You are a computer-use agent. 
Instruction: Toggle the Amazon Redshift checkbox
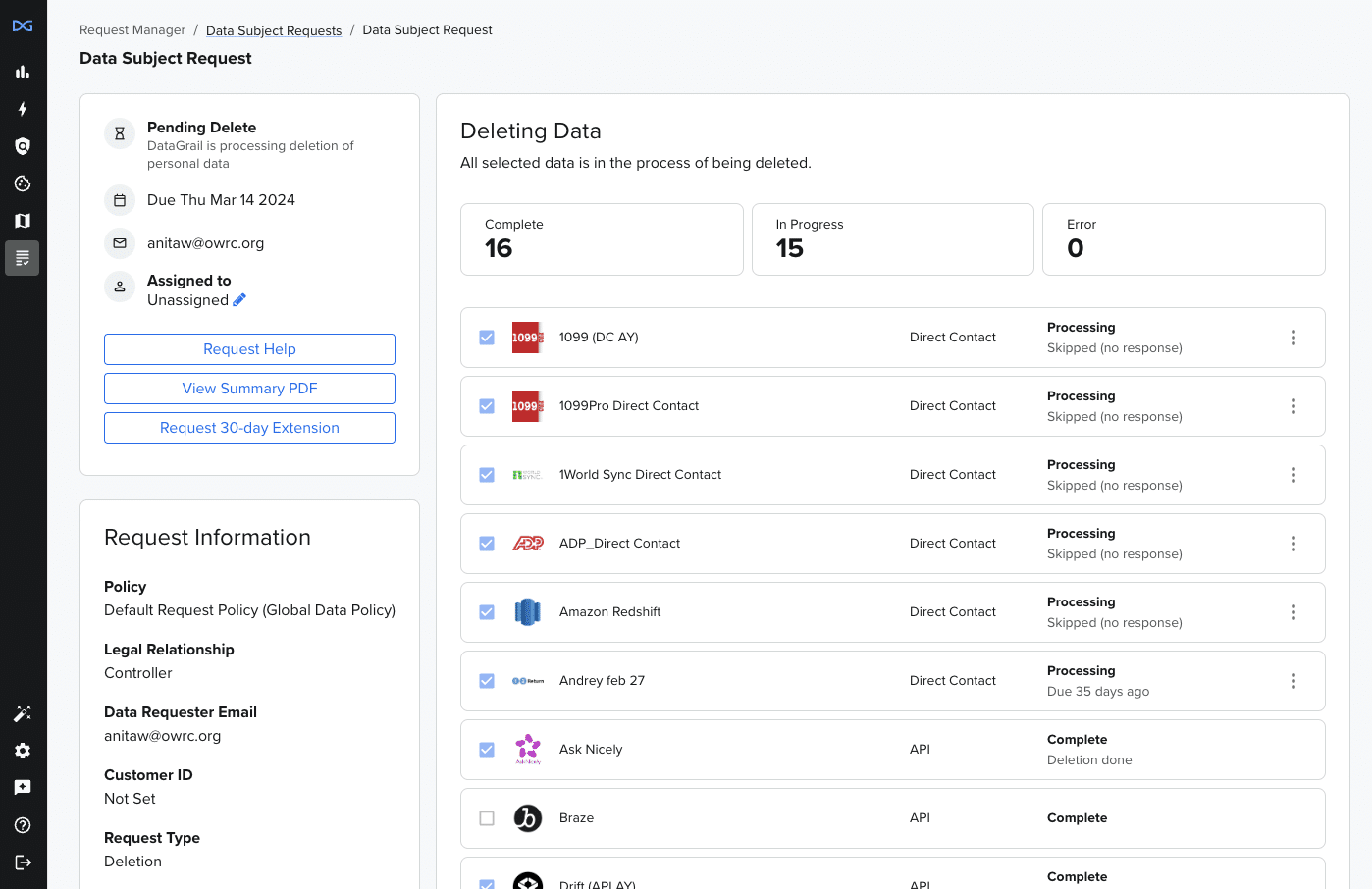487,612
